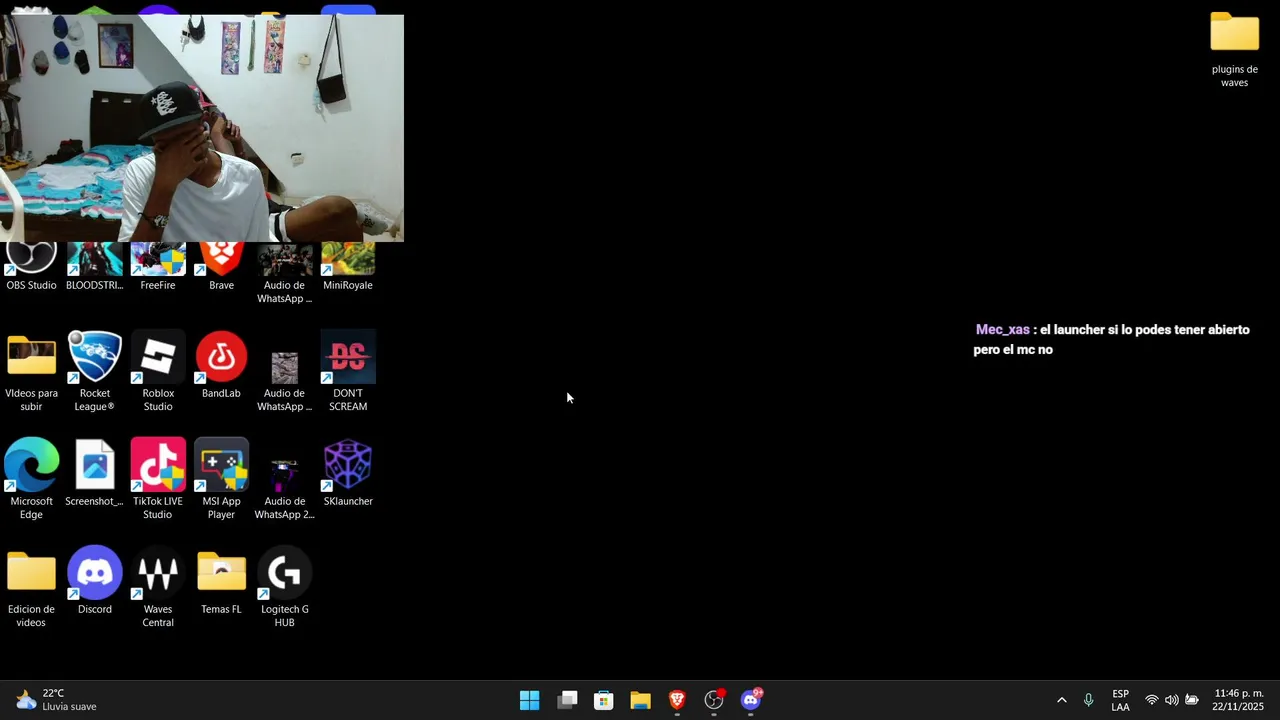Click the Mec_xas chat username
This screenshot has height=720, width=1280.
[1002, 330]
